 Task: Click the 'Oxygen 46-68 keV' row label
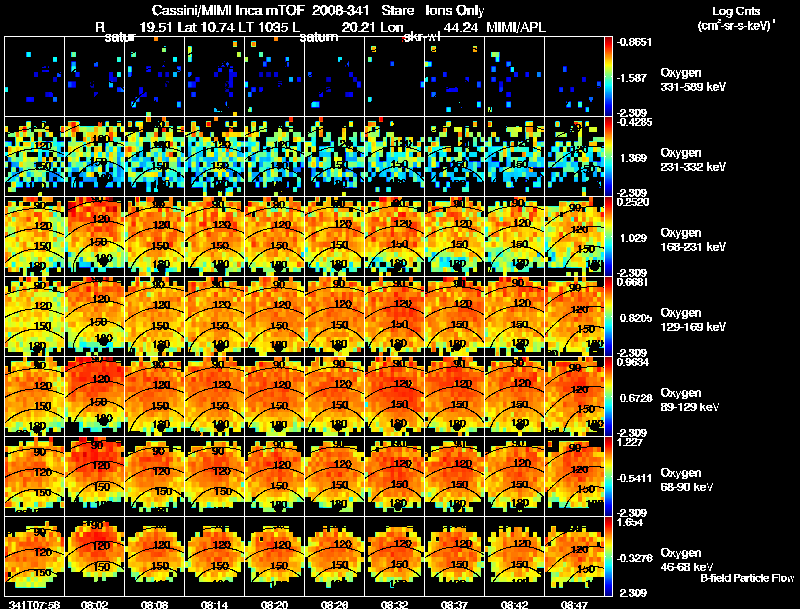coord(687,560)
